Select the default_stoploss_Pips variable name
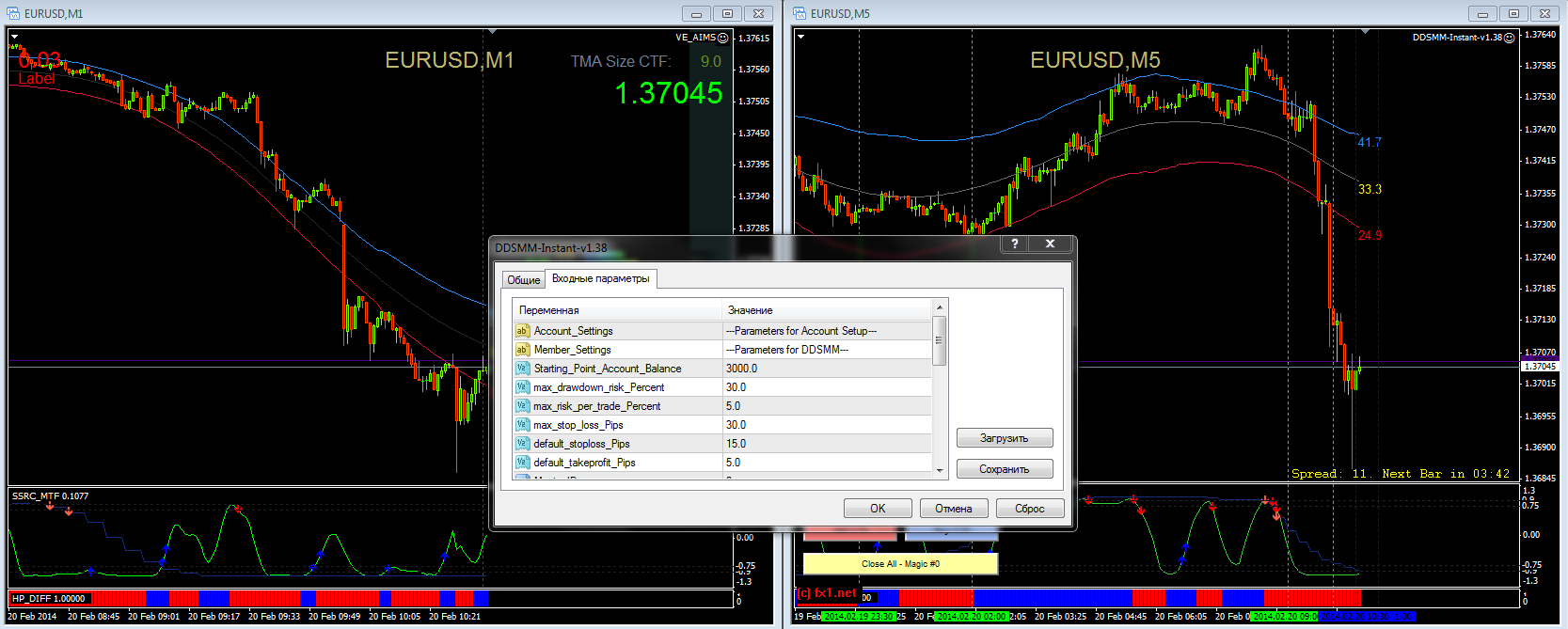 pos(581,444)
